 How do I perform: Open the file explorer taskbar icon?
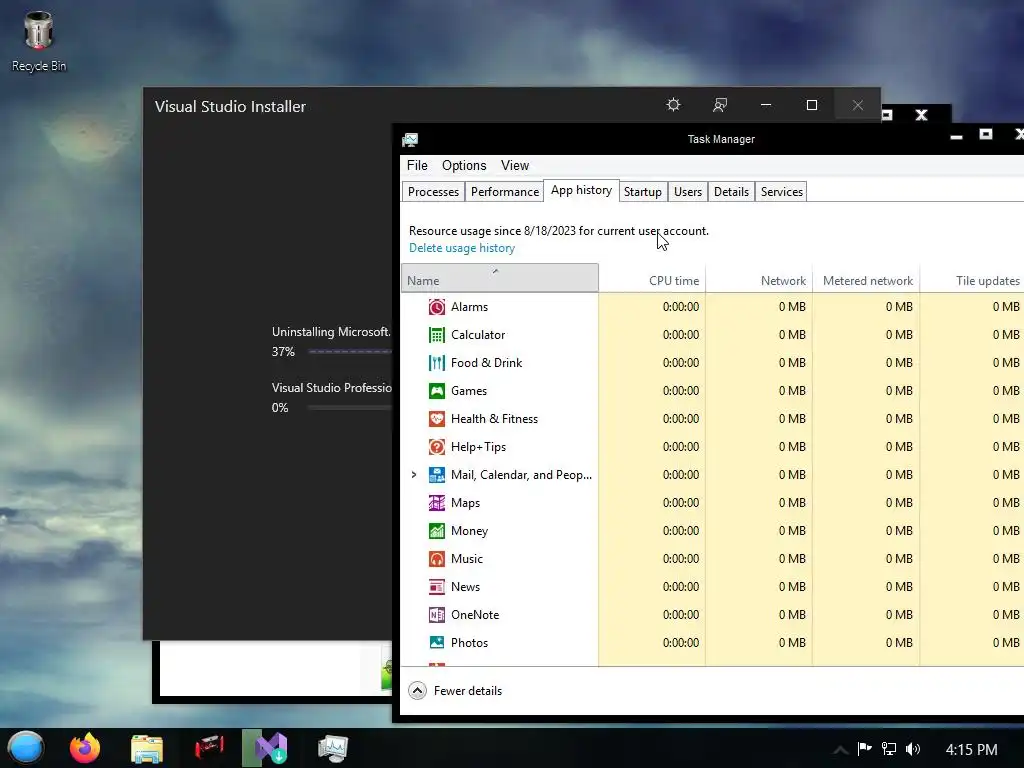click(146, 749)
